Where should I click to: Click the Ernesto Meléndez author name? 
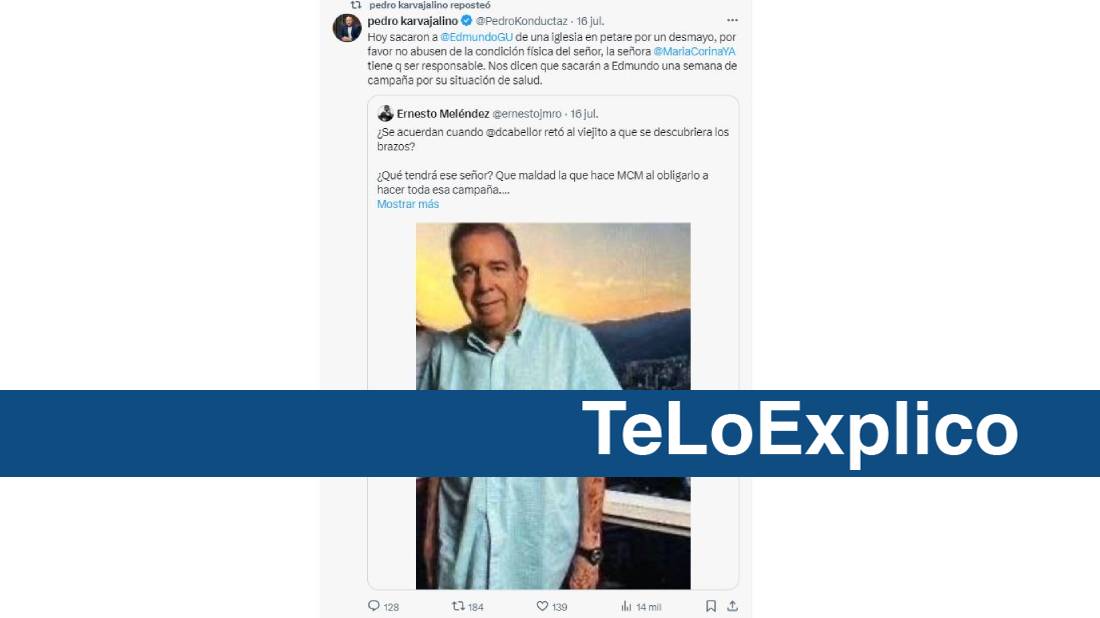(x=443, y=114)
